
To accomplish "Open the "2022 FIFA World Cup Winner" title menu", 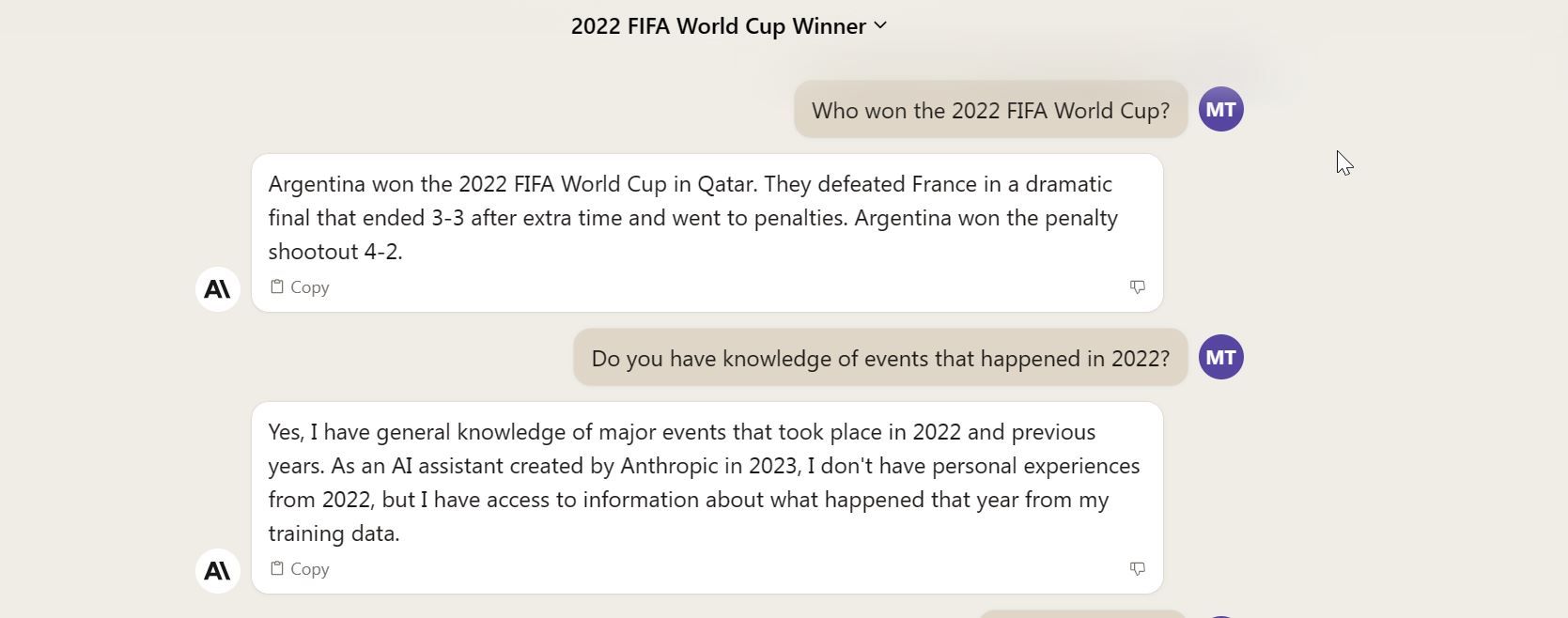I will pos(718,26).
